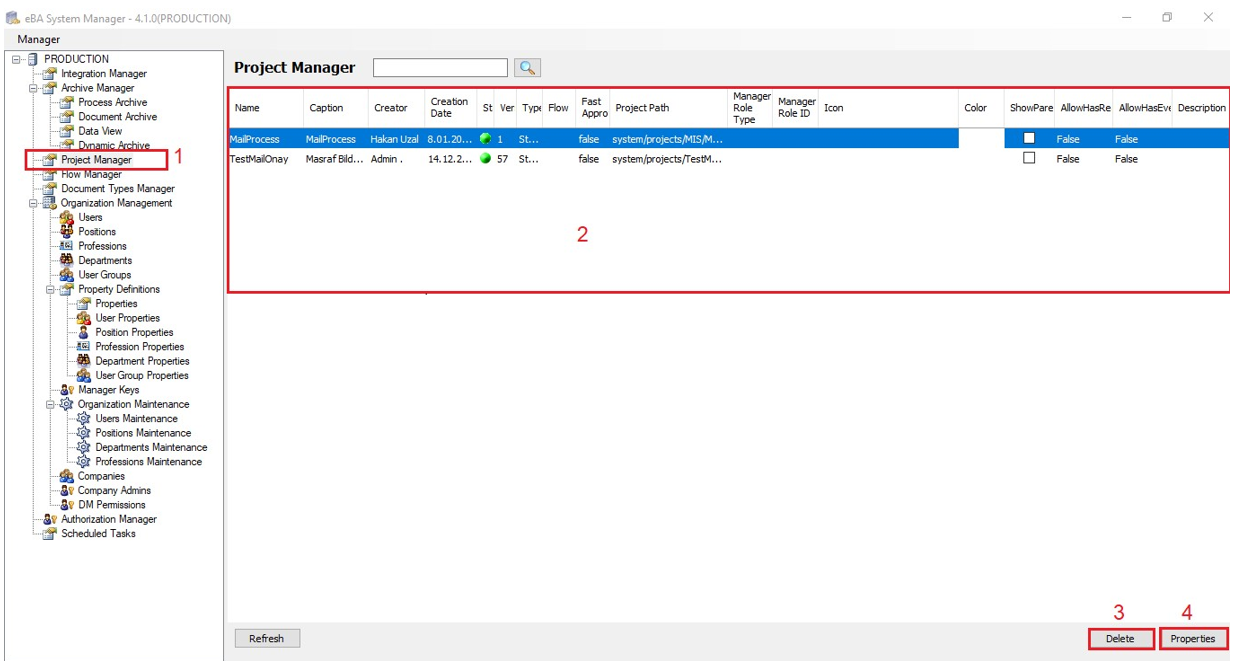The width and height of the screenshot is (1238, 661).
Task: Click the Refresh button
Action: coord(267,638)
